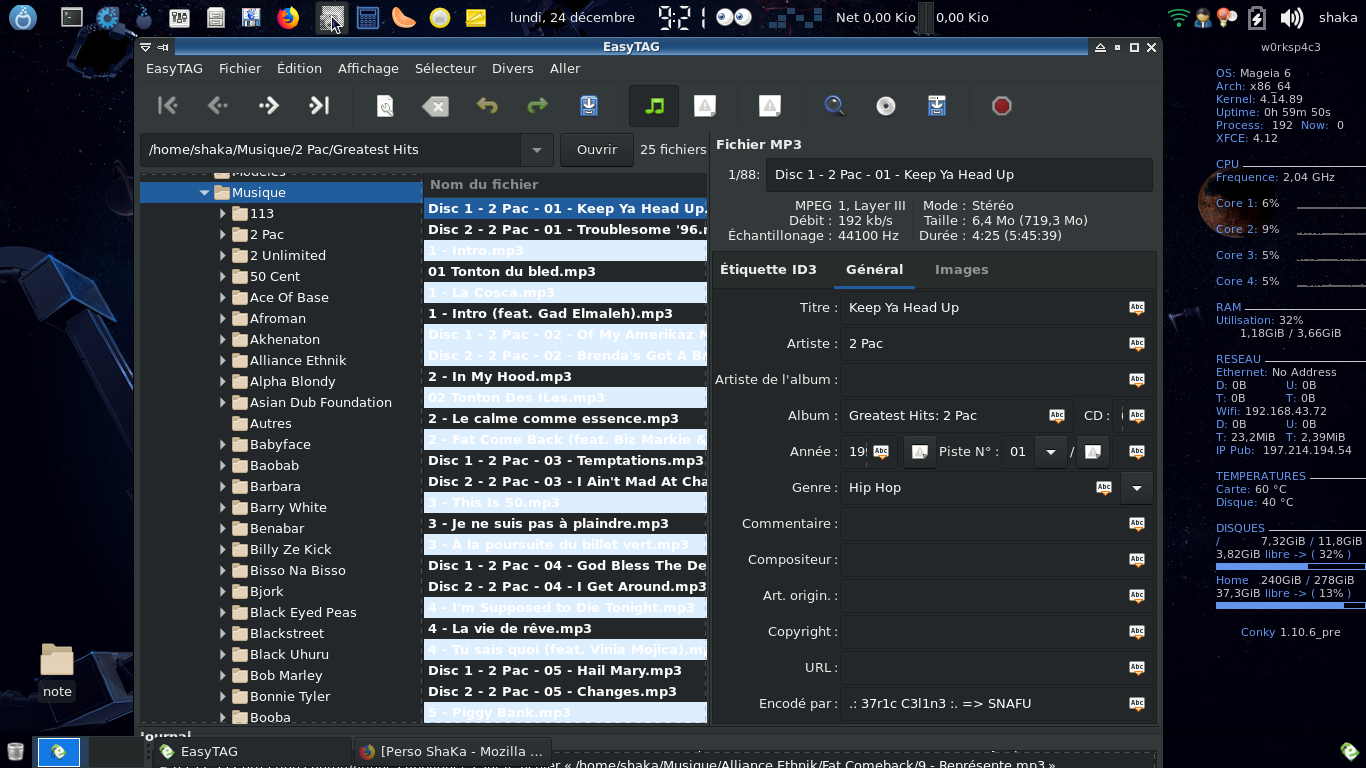Open the note folder on desktop
This screenshot has width=1366, height=768.
57,671
